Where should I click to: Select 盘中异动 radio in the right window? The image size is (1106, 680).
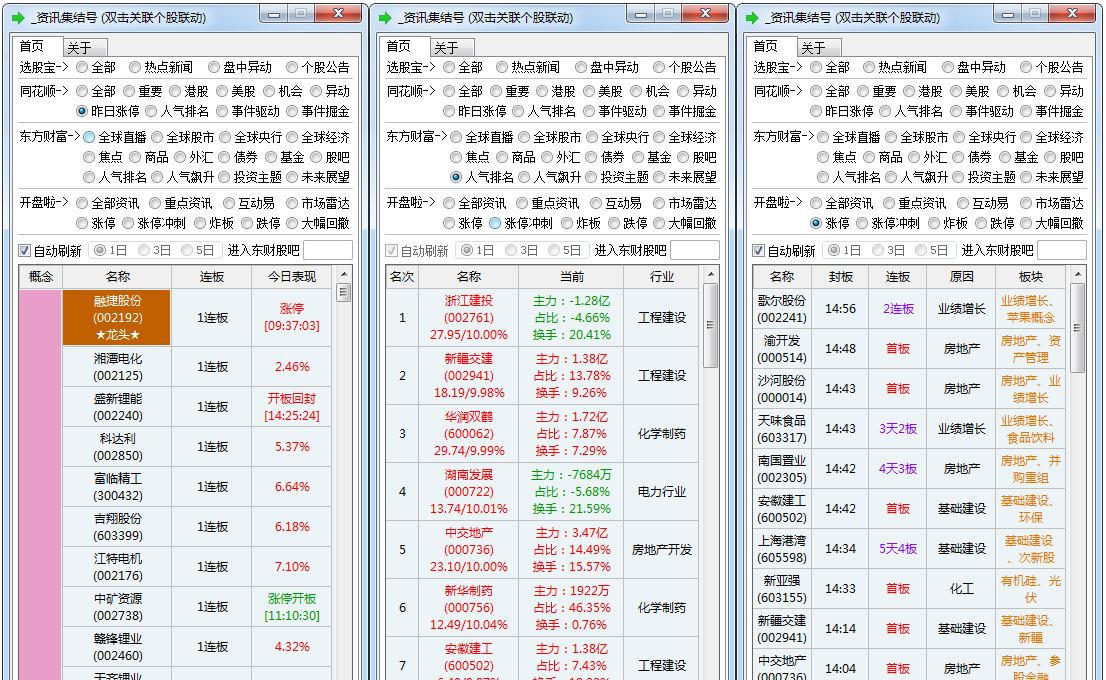pos(947,67)
